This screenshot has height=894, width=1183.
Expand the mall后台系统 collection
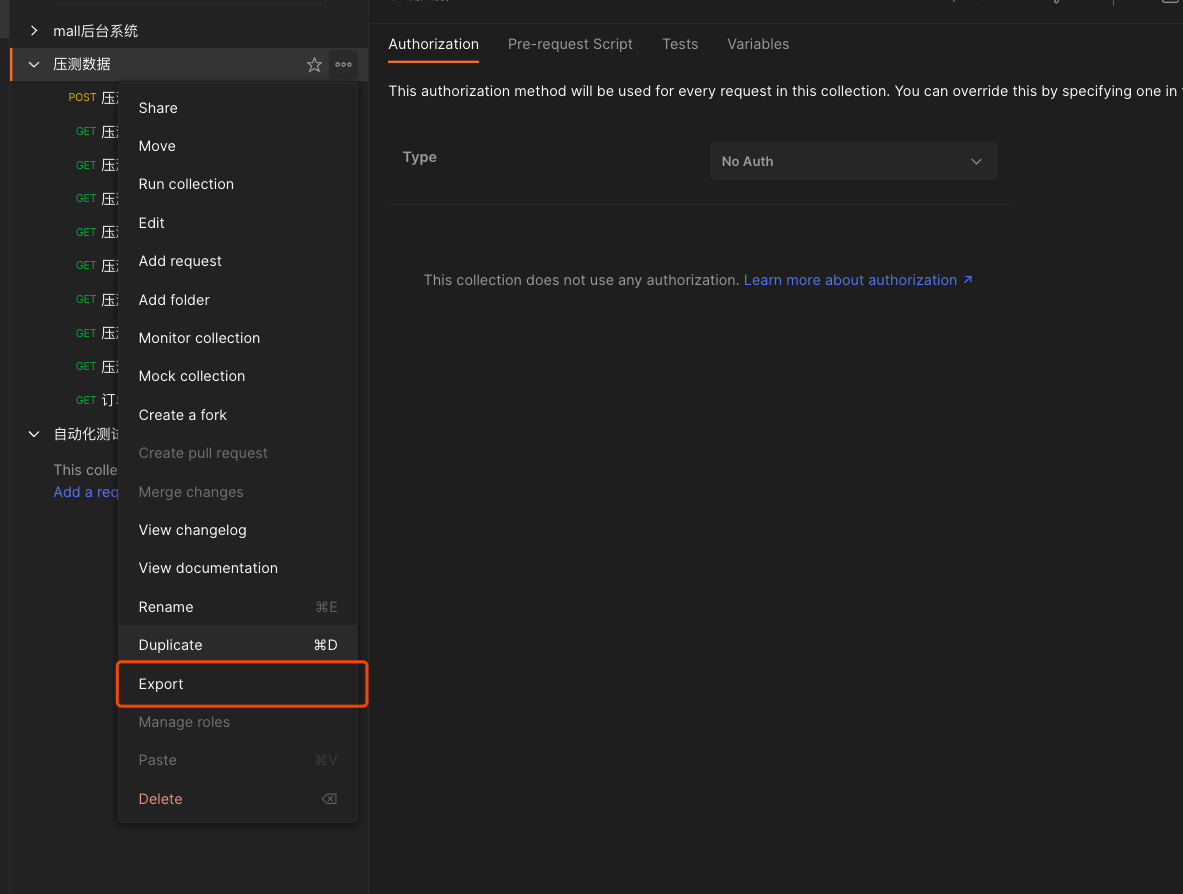point(34,31)
